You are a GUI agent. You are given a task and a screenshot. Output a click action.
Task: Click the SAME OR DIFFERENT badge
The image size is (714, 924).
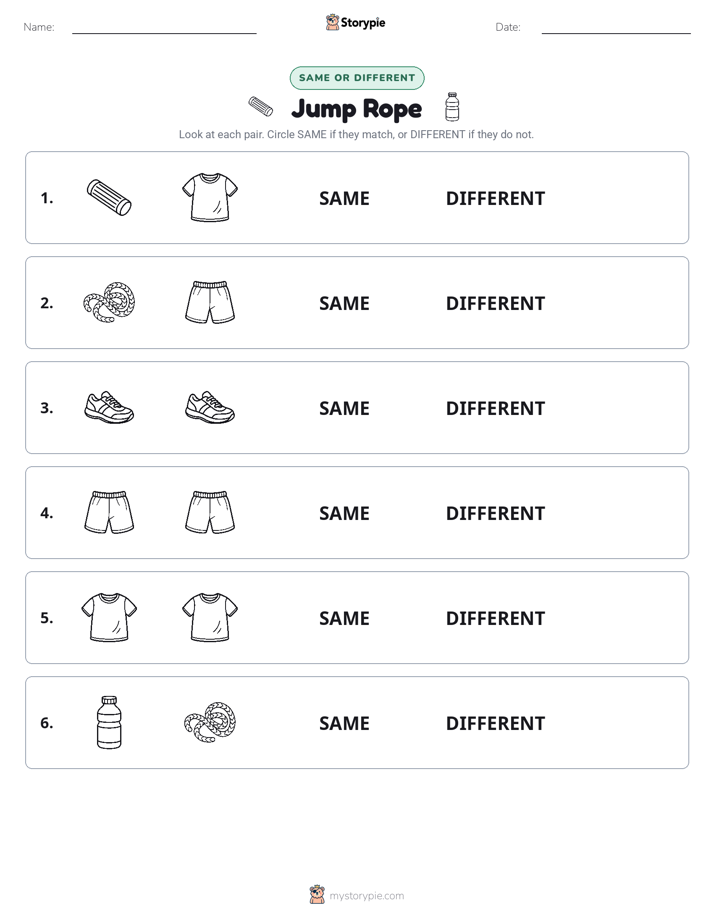click(357, 78)
